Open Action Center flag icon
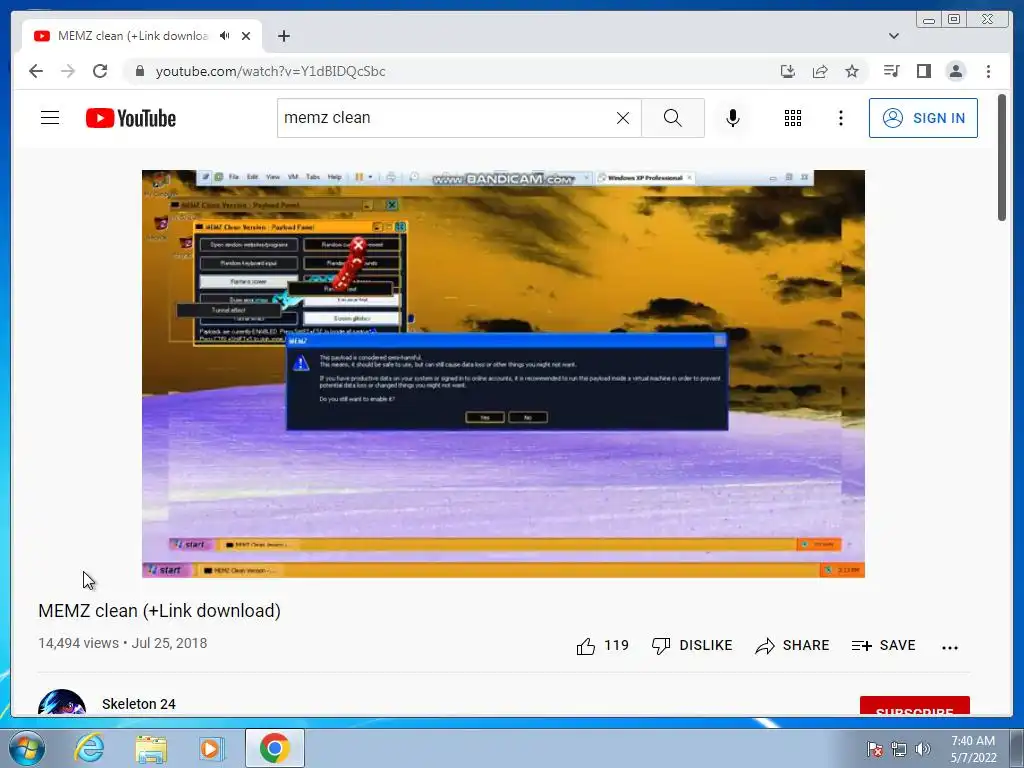 coord(875,749)
